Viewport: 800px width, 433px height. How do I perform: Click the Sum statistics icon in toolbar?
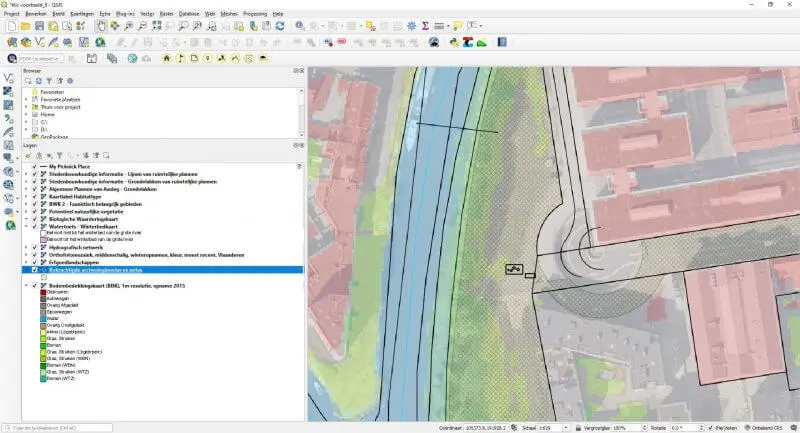[x=425, y=26]
